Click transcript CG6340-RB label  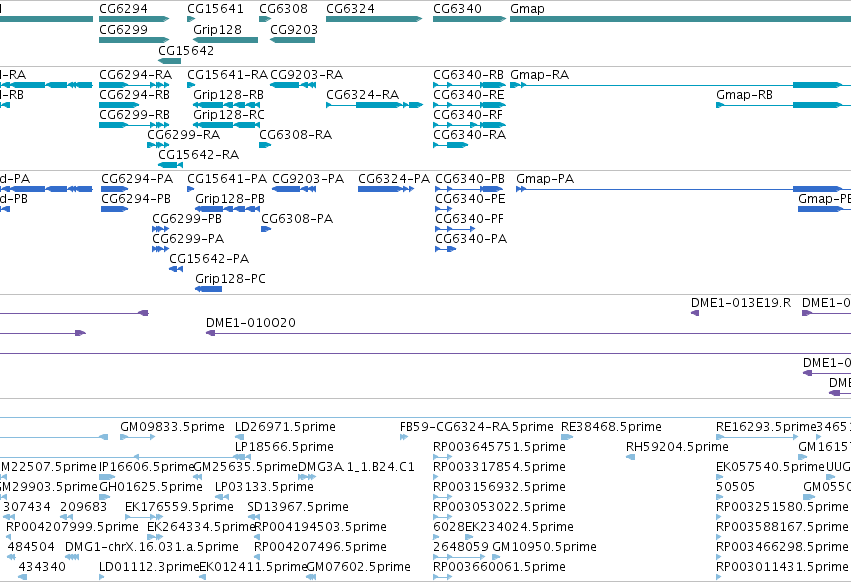point(468,74)
